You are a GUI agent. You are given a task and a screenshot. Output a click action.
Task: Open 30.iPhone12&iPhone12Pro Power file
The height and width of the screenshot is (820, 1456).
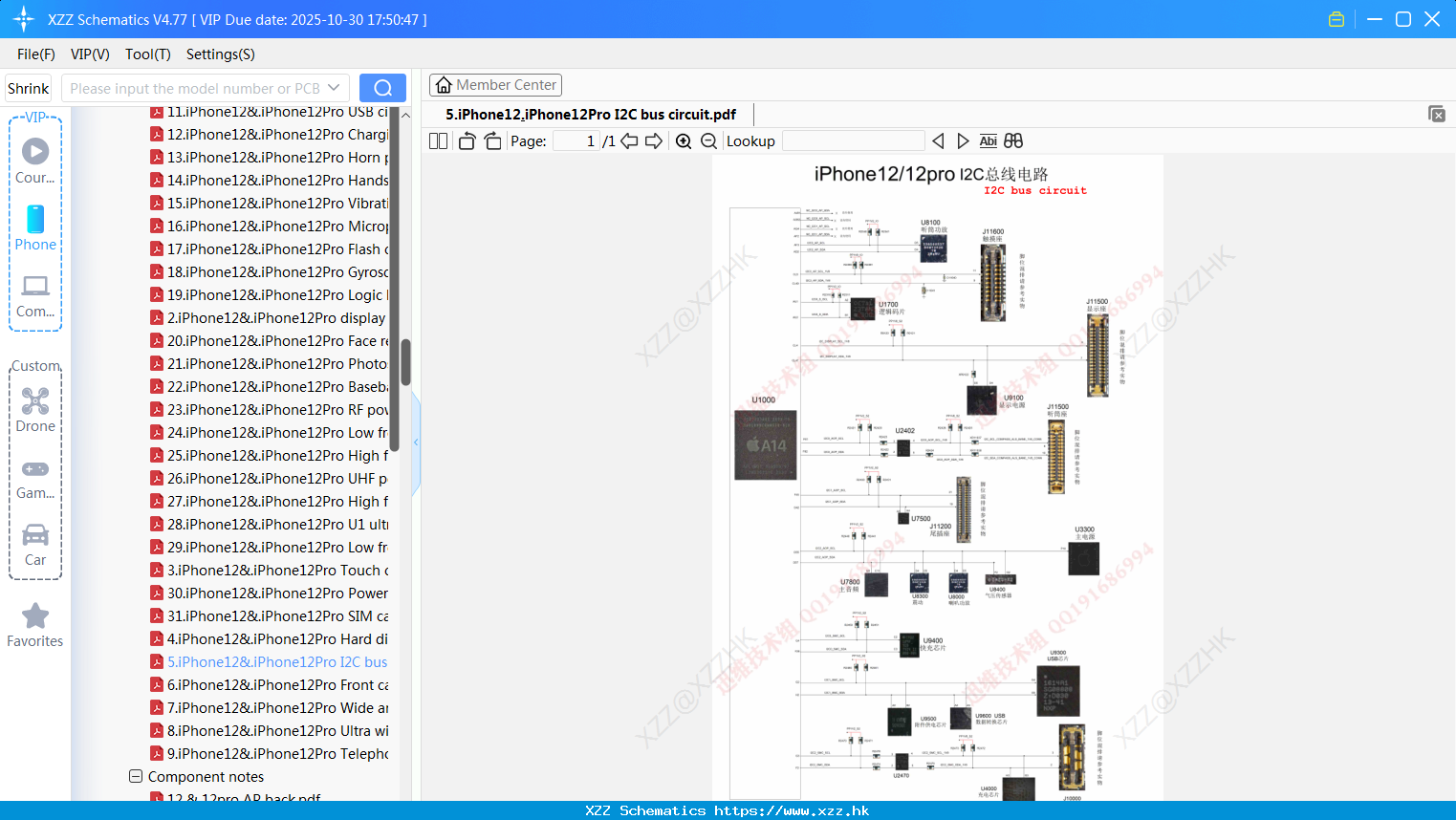pyautogui.click(x=270, y=593)
